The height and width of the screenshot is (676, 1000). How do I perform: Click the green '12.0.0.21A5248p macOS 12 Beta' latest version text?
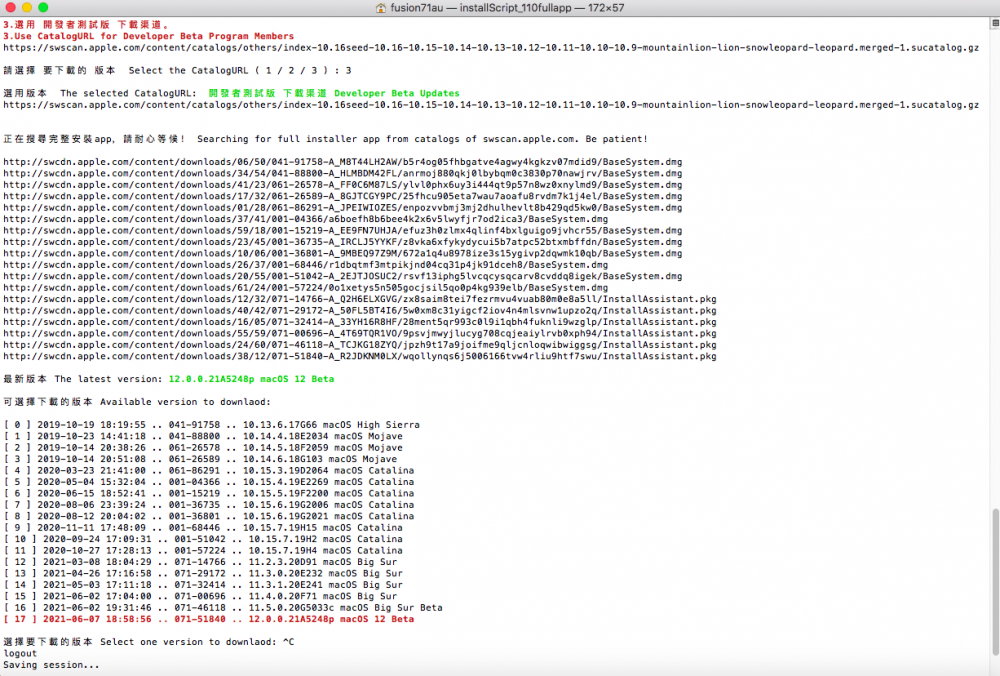(251, 379)
